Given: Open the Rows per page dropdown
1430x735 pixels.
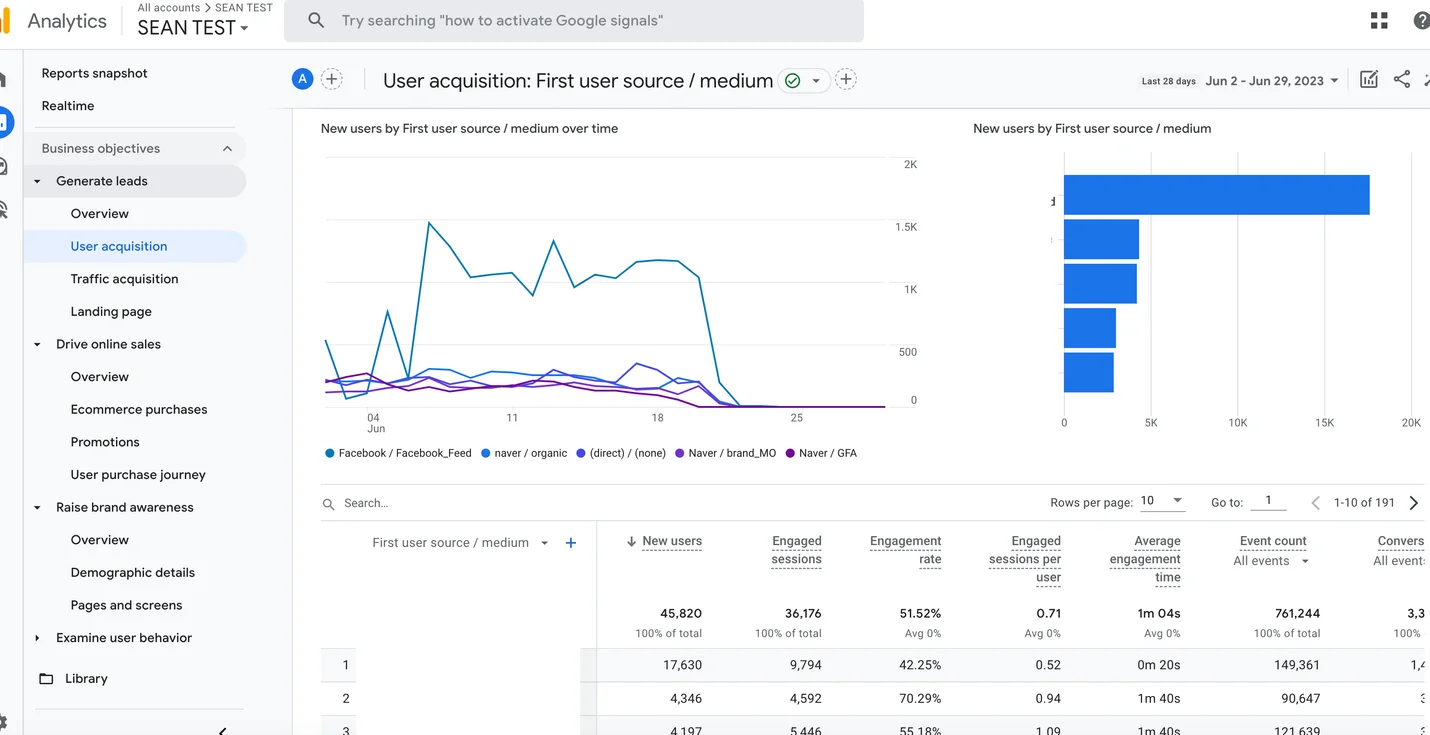Looking at the screenshot, I should click(1162, 501).
